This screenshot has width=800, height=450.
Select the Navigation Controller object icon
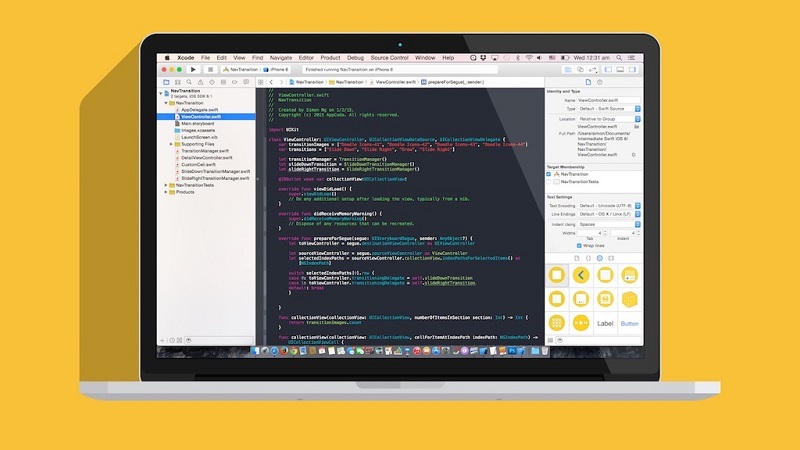pos(581,275)
